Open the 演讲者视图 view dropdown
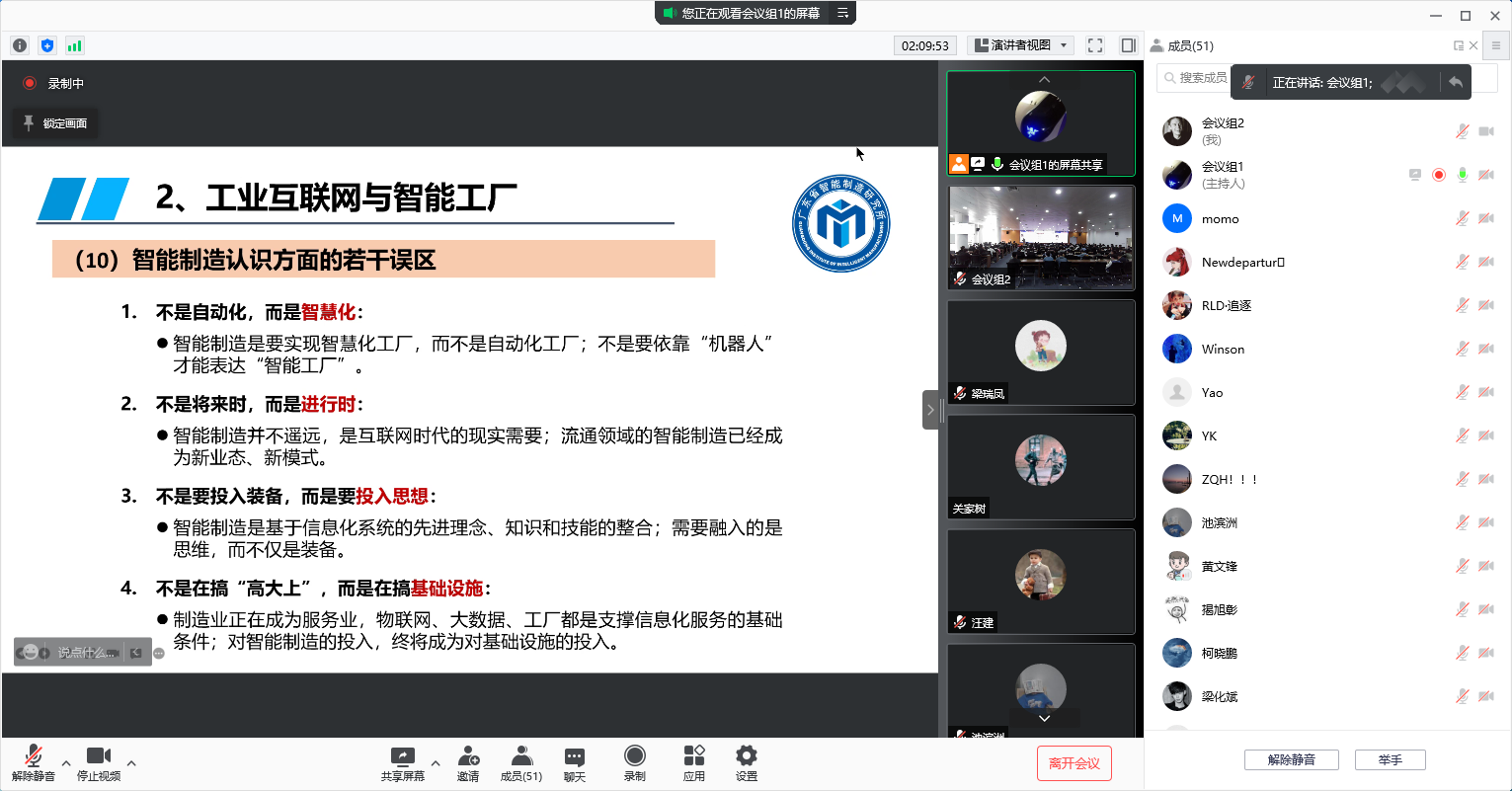1512x791 pixels. [x=1020, y=45]
